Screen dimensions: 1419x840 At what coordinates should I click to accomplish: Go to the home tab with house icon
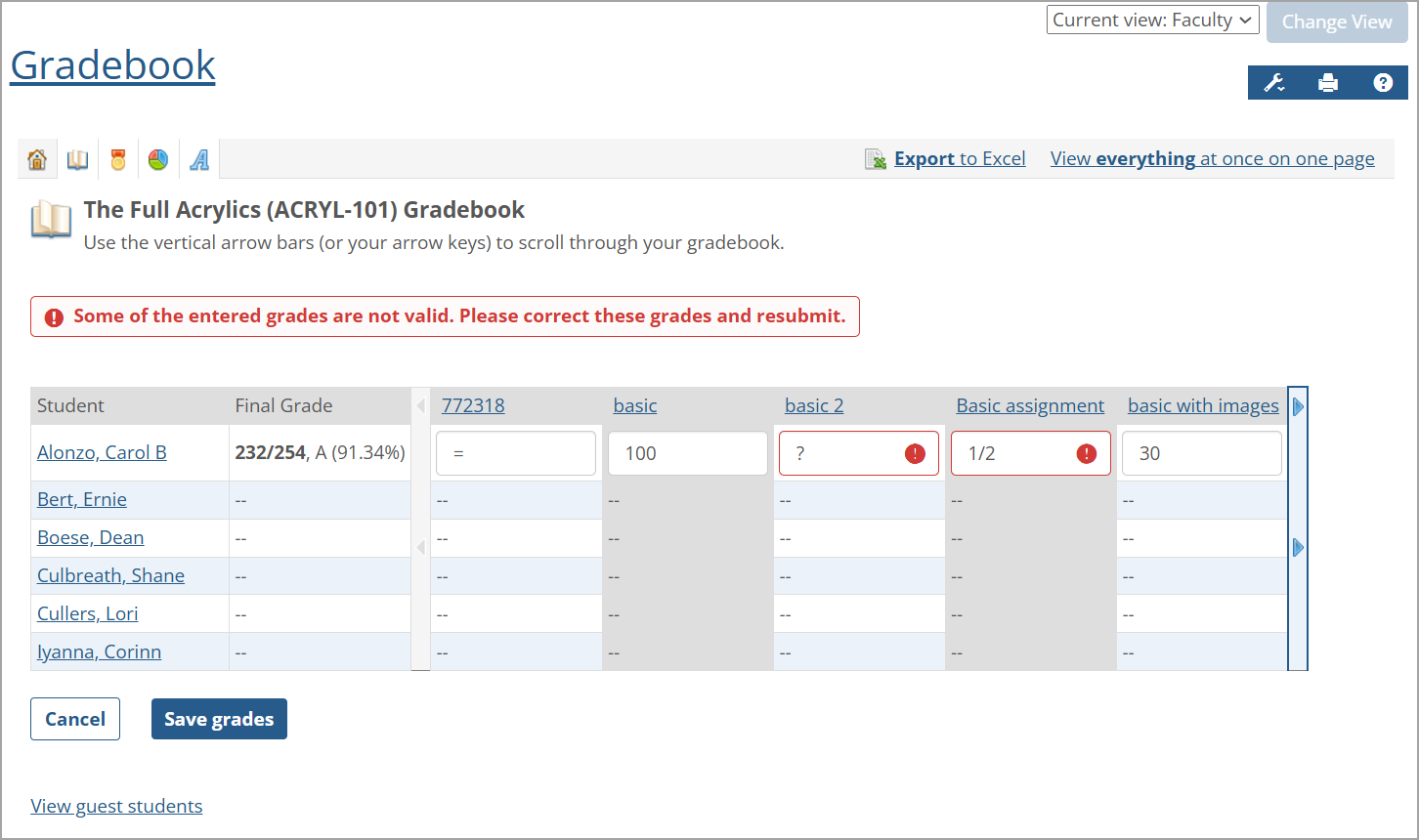pyautogui.click(x=37, y=159)
